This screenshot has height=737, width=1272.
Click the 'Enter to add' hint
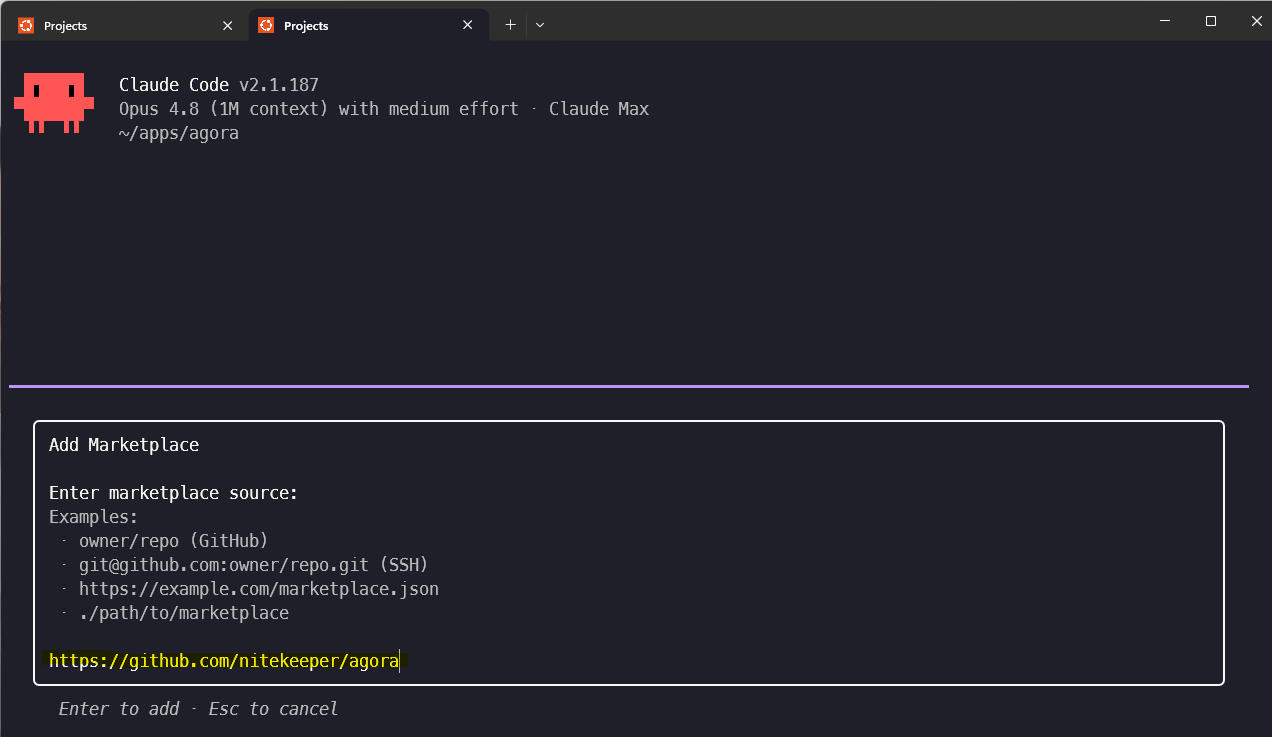(x=119, y=709)
